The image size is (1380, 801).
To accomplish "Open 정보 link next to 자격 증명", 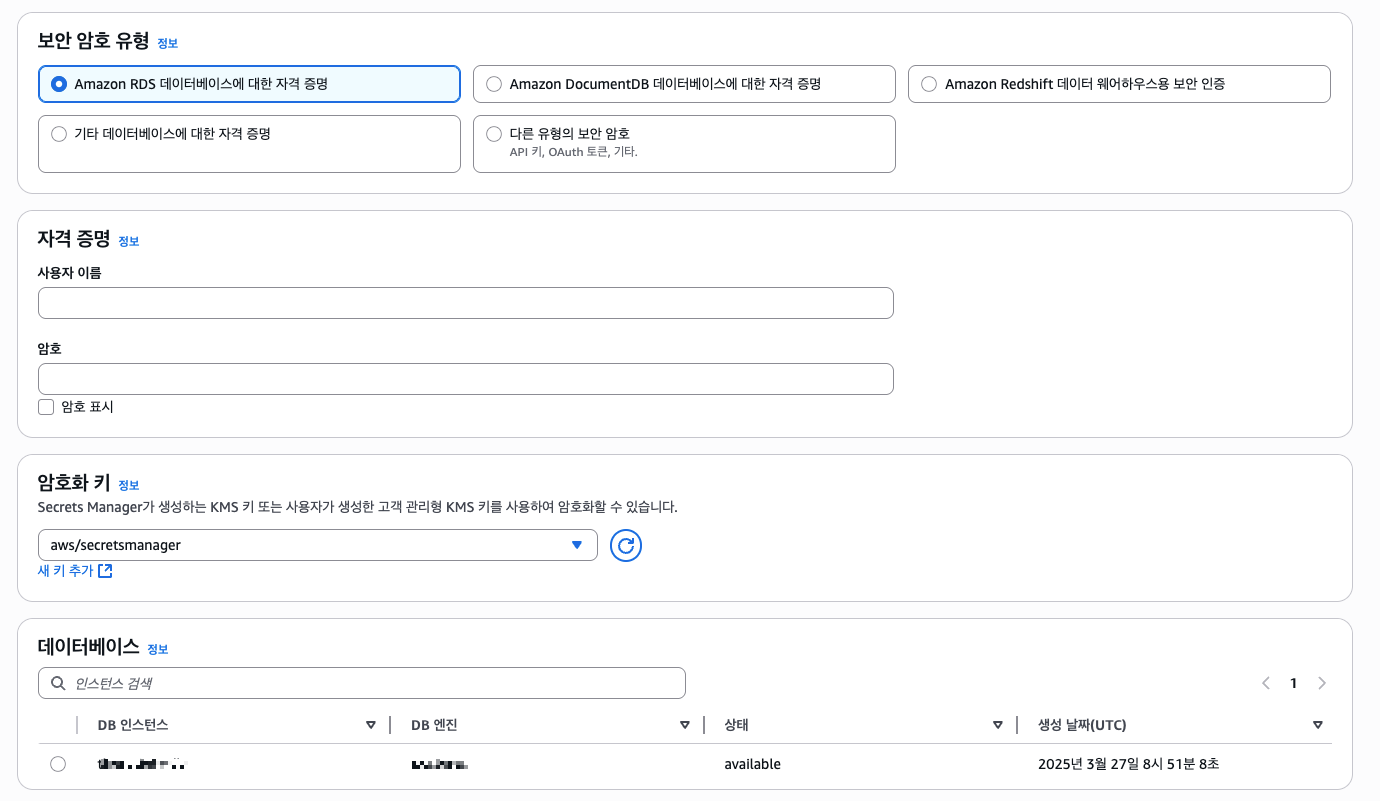I will coord(129,241).
